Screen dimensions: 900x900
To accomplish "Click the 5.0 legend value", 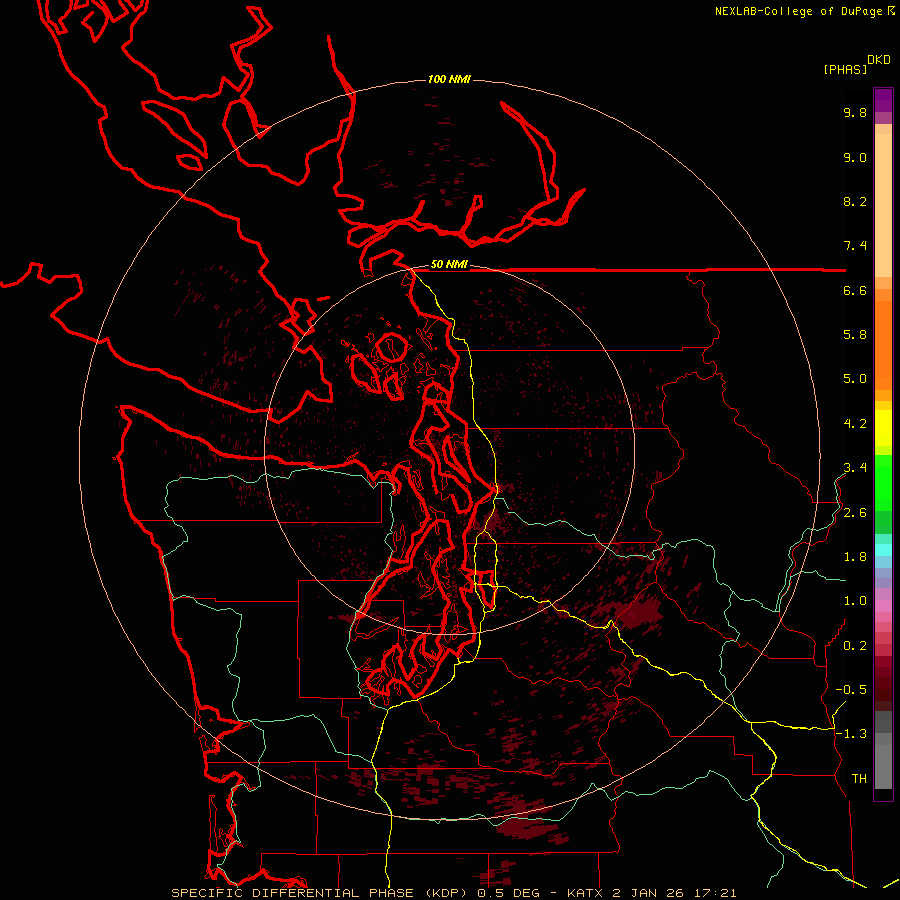I will [x=855, y=379].
